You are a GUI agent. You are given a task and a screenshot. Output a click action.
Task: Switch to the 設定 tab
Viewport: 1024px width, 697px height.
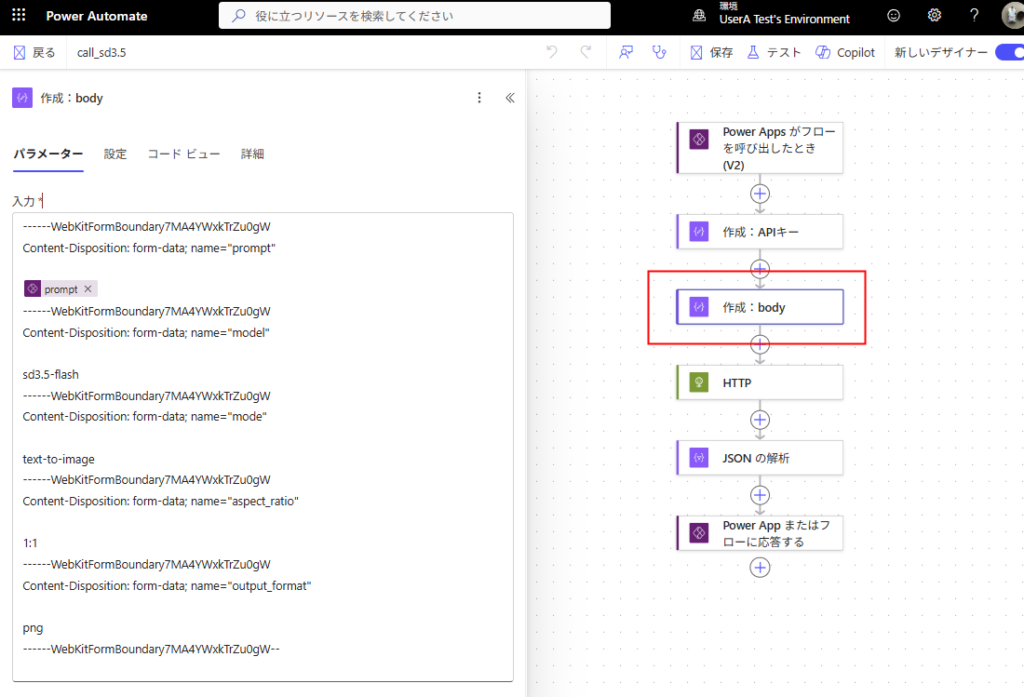pos(115,154)
